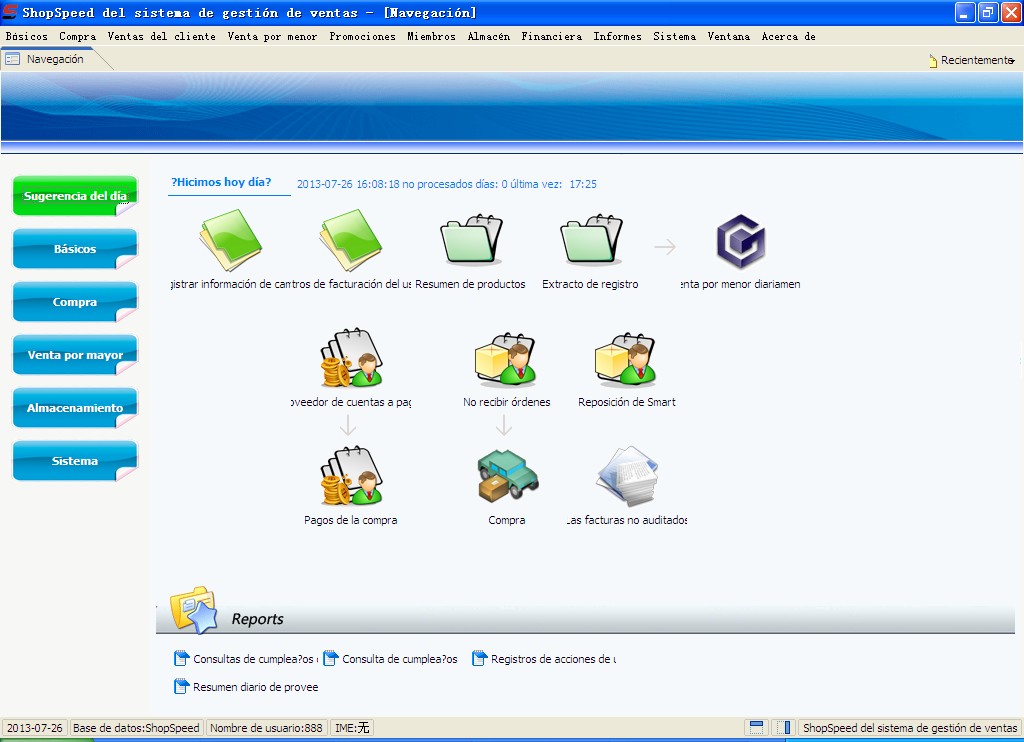
Task: Click the vertical layout icon in status bar
Action: point(784,728)
